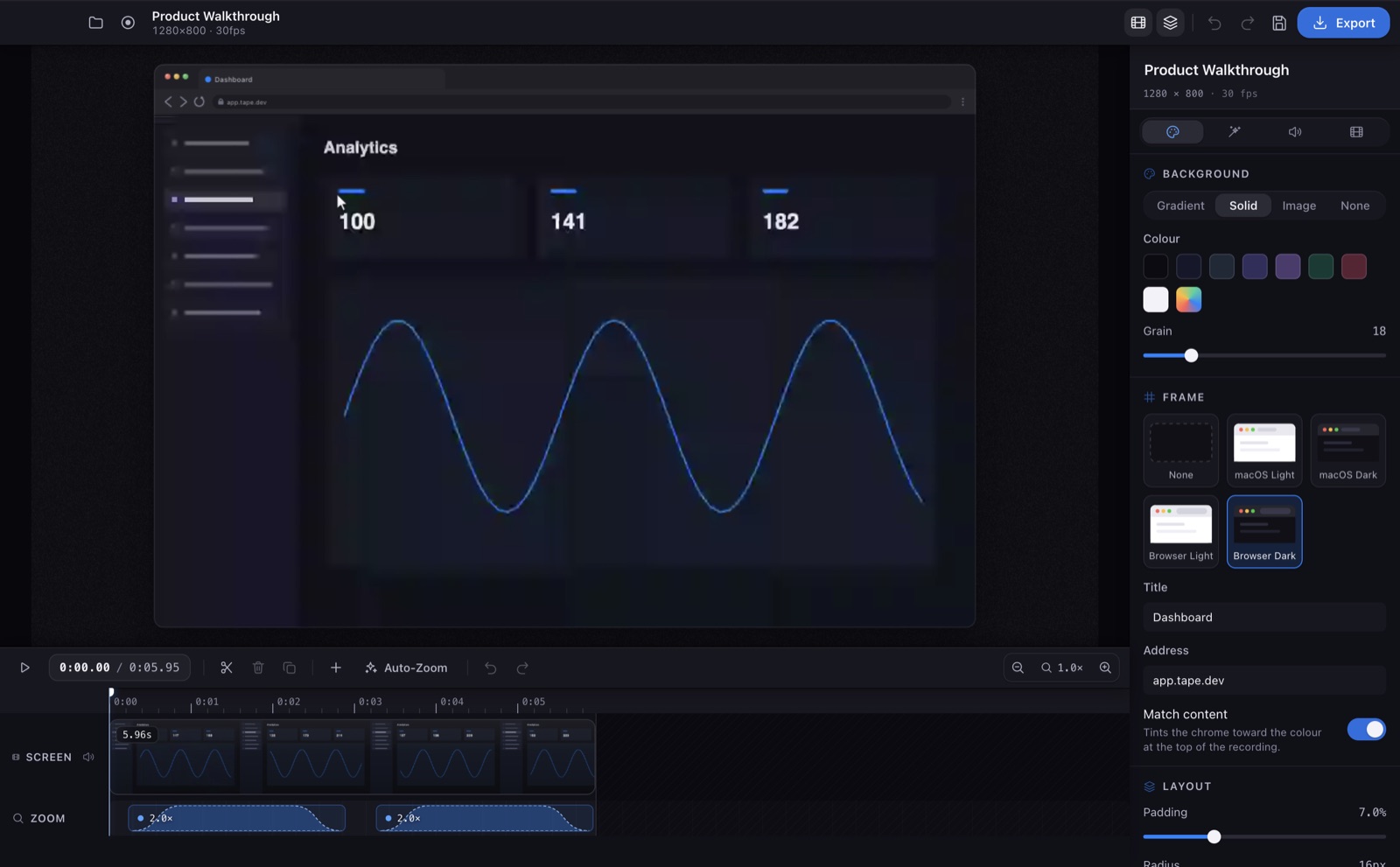This screenshot has height=867, width=1400.
Task: Select Gradient background type
Action: [1180, 206]
